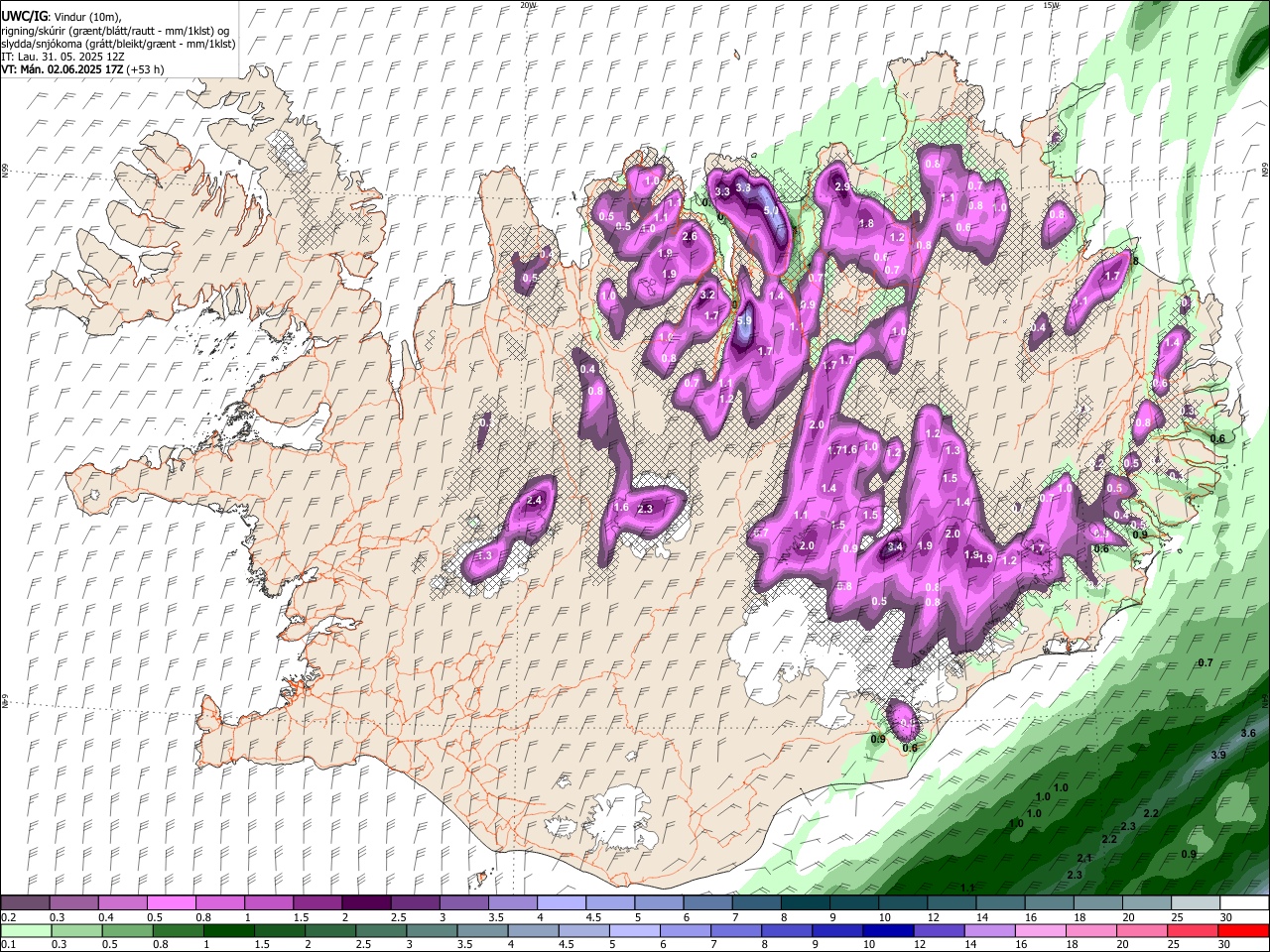The width and height of the screenshot is (1270, 952).
Task: Click the 3.2 snowfall value on the map
Action: pos(707,295)
